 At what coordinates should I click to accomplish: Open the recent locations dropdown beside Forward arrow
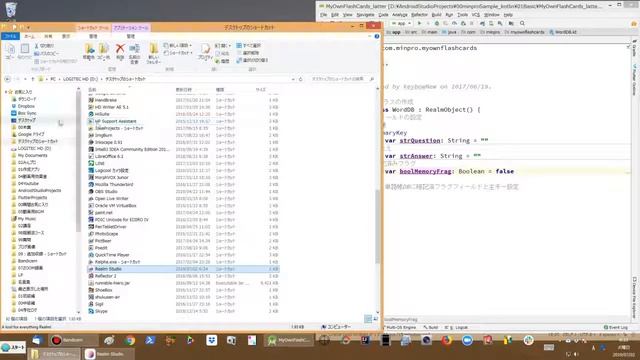pos(25,79)
